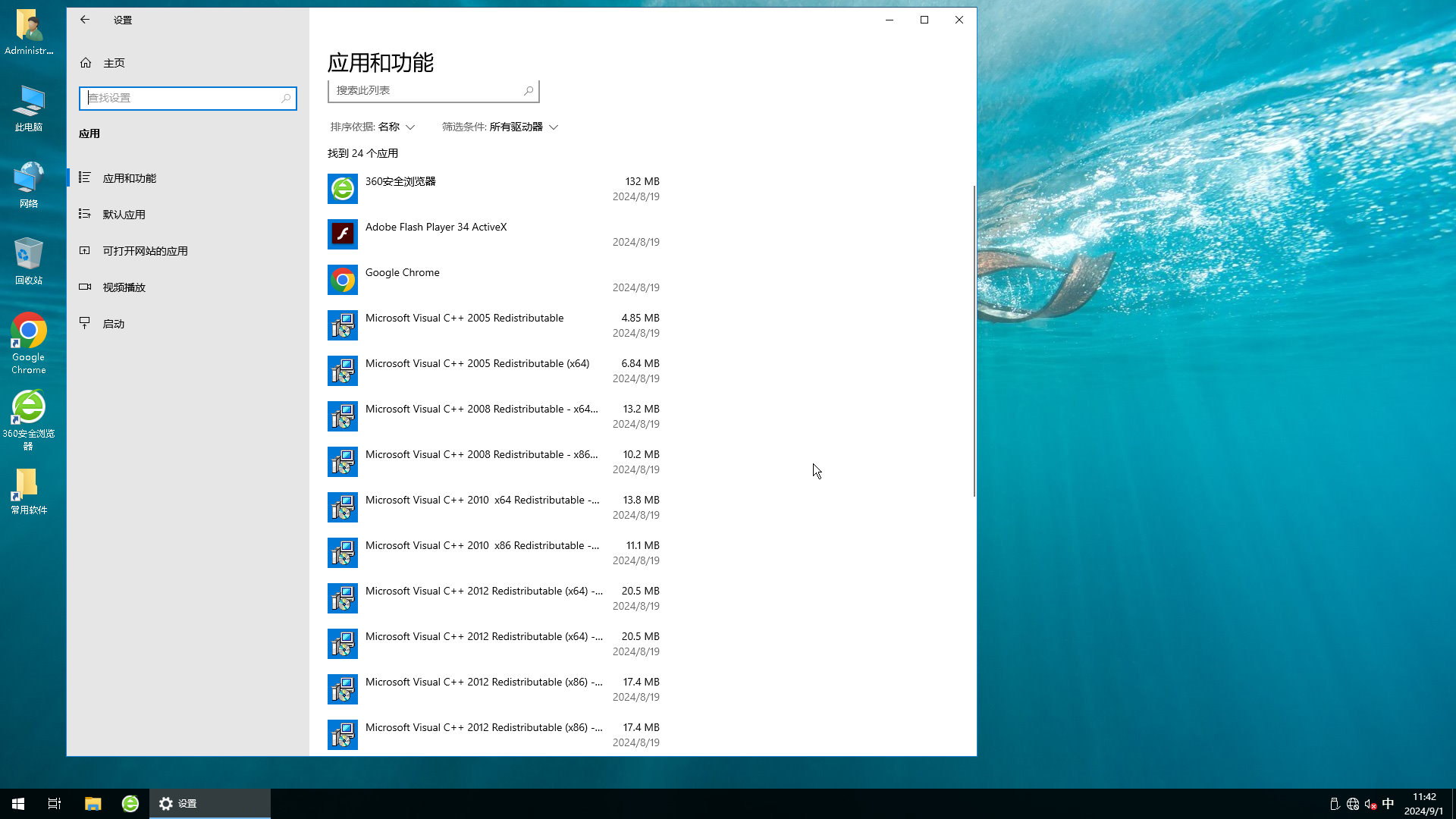This screenshot has width=1456, height=819.
Task: Click the app list vertical scrollbar
Action: pos(974,341)
